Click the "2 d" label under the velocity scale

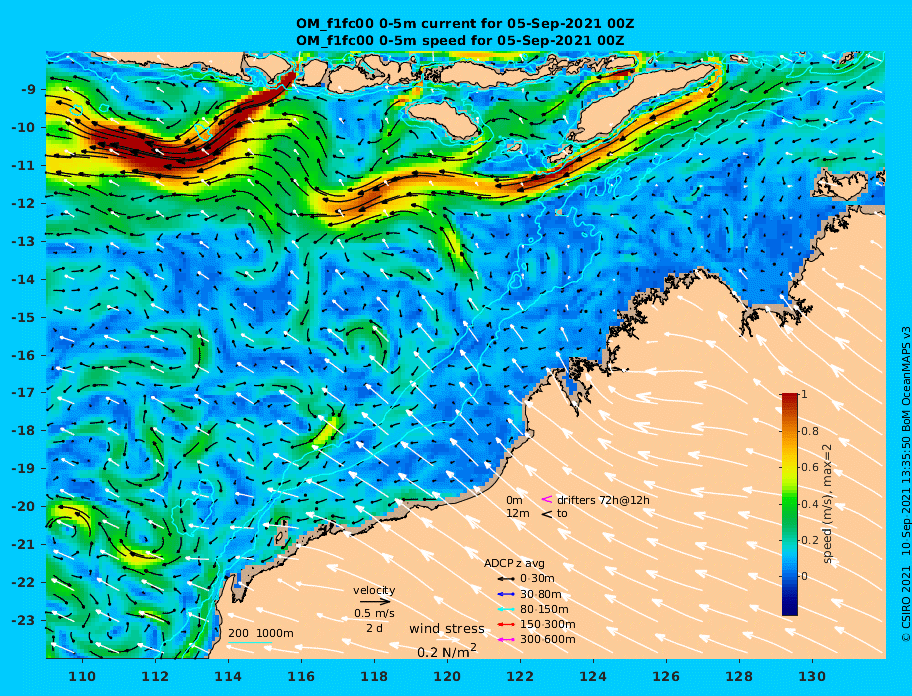[375, 629]
